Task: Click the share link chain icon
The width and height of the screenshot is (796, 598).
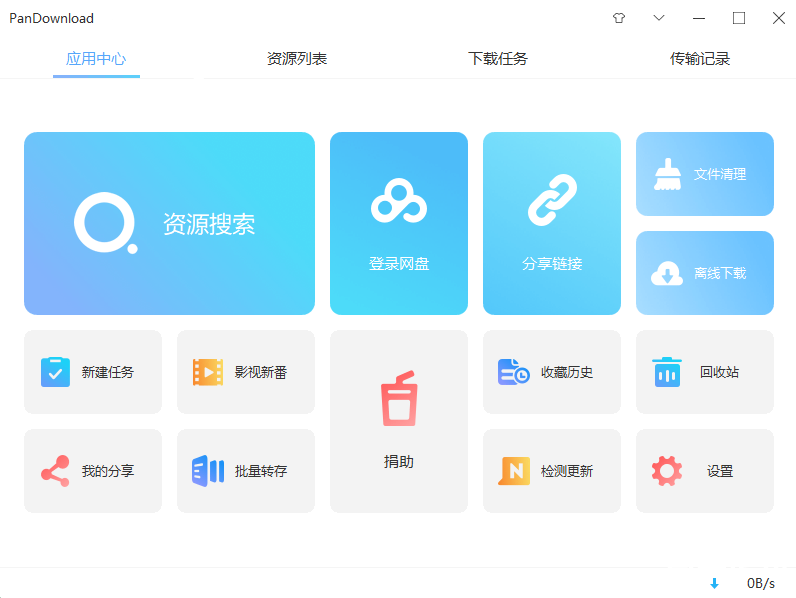Action: 552,200
